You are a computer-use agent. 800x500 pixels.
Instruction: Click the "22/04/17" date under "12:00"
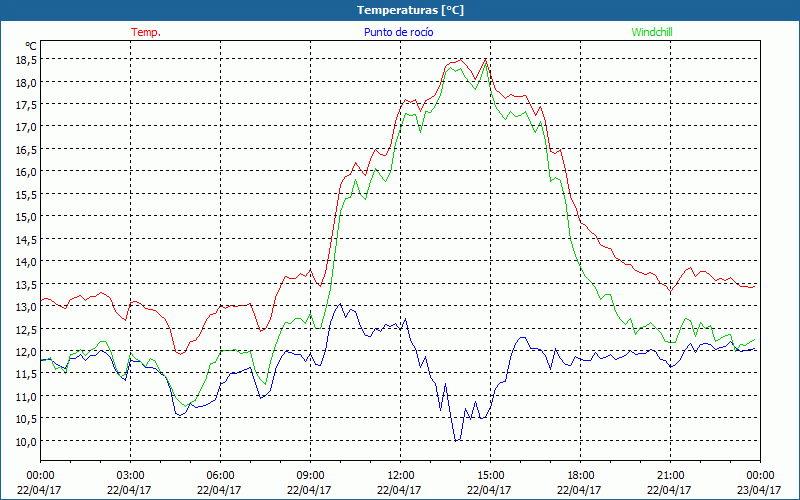[x=399, y=490]
